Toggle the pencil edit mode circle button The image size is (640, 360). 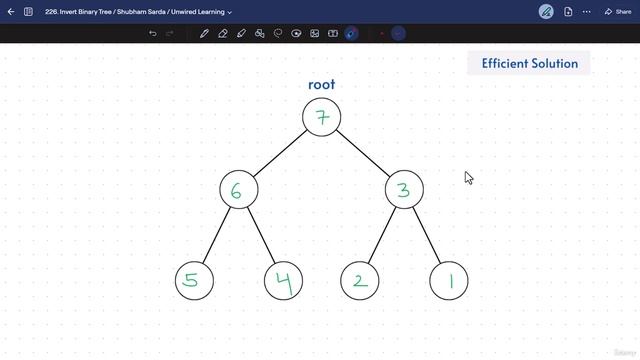tap(546, 12)
